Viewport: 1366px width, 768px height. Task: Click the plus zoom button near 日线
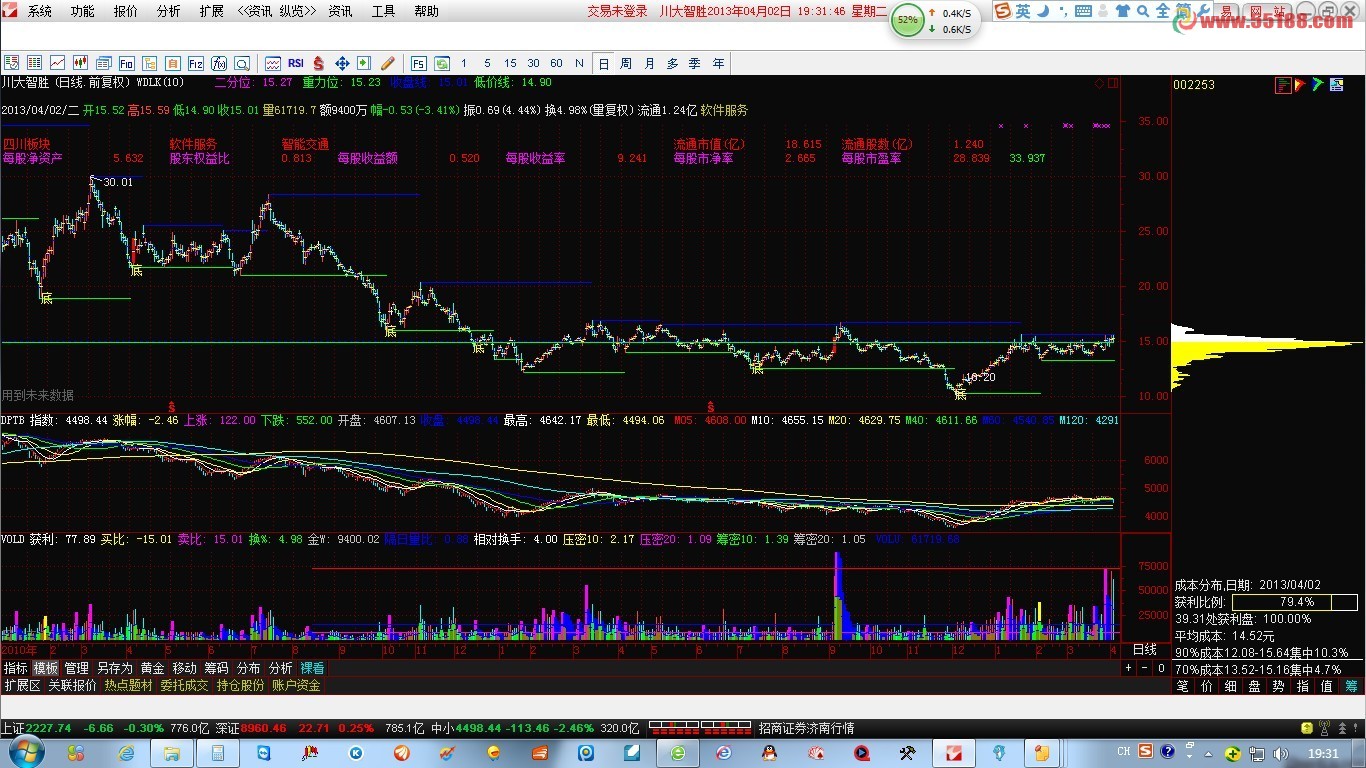(1129, 668)
